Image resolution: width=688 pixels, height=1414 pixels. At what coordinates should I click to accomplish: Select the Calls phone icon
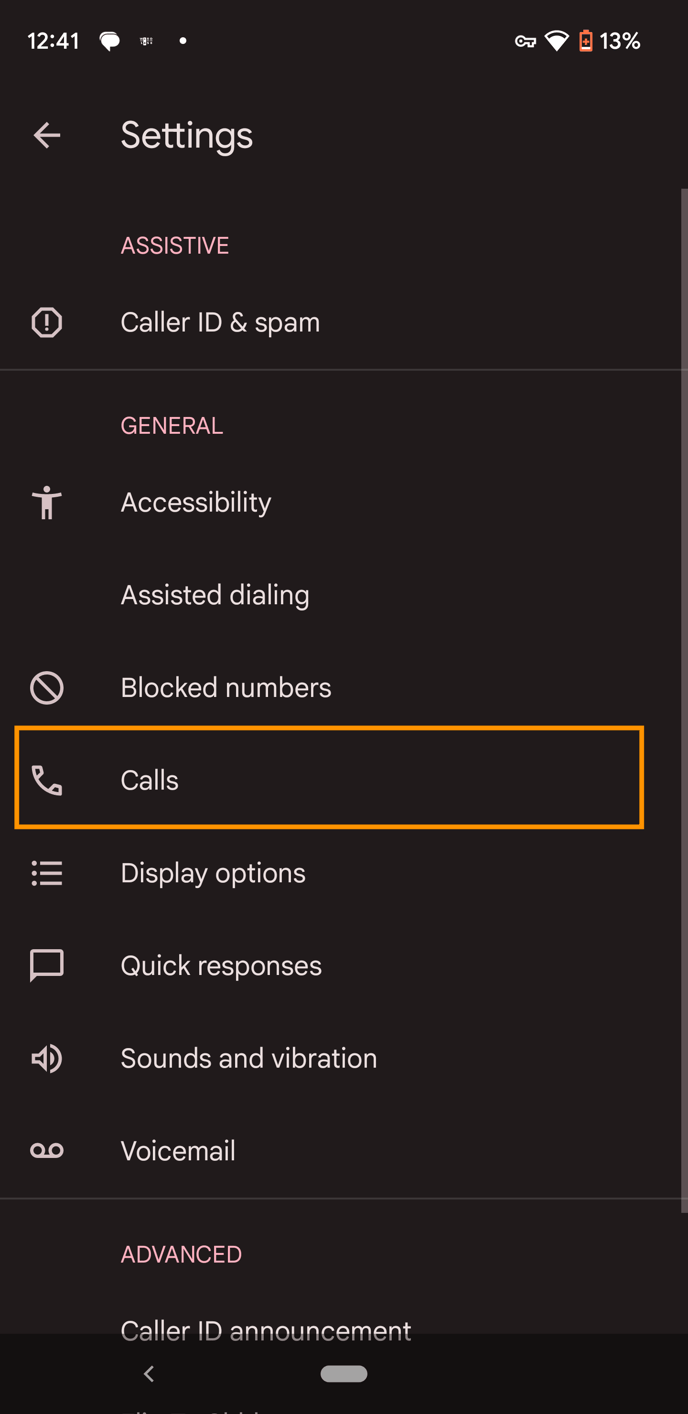[x=46, y=780]
